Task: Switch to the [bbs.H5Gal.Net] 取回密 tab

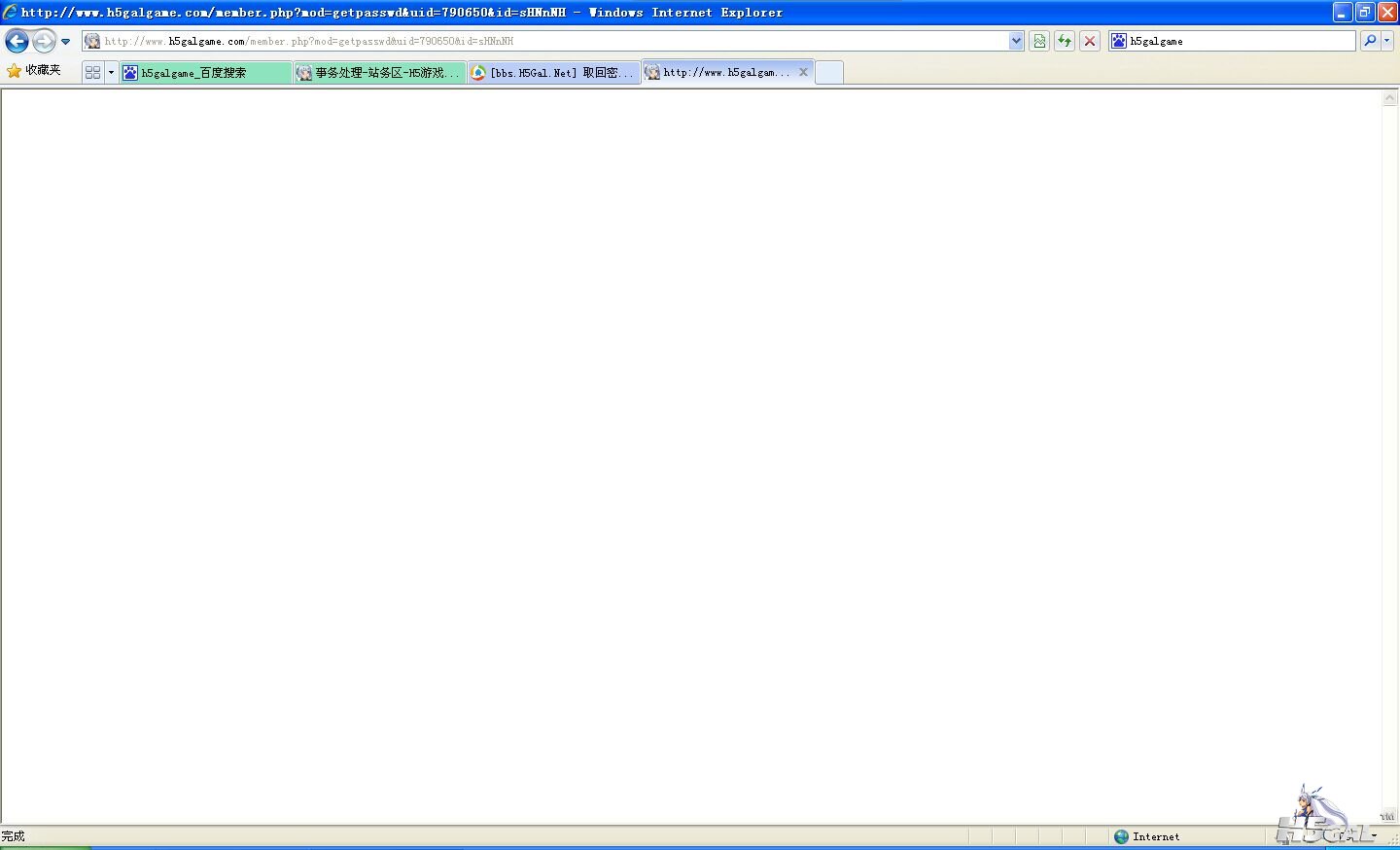Action: (x=553, y=73)
